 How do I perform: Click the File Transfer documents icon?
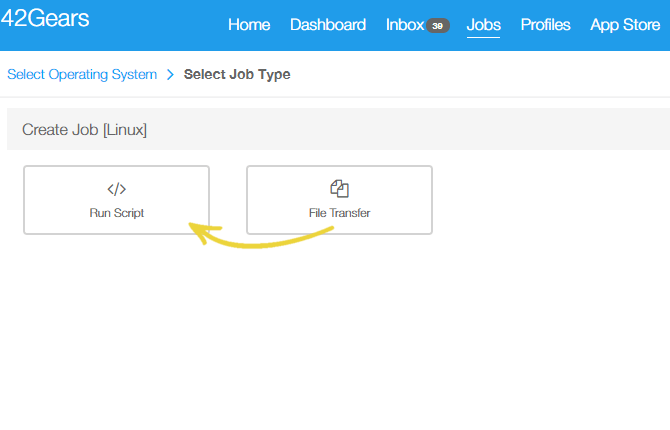tap(339, 188)
